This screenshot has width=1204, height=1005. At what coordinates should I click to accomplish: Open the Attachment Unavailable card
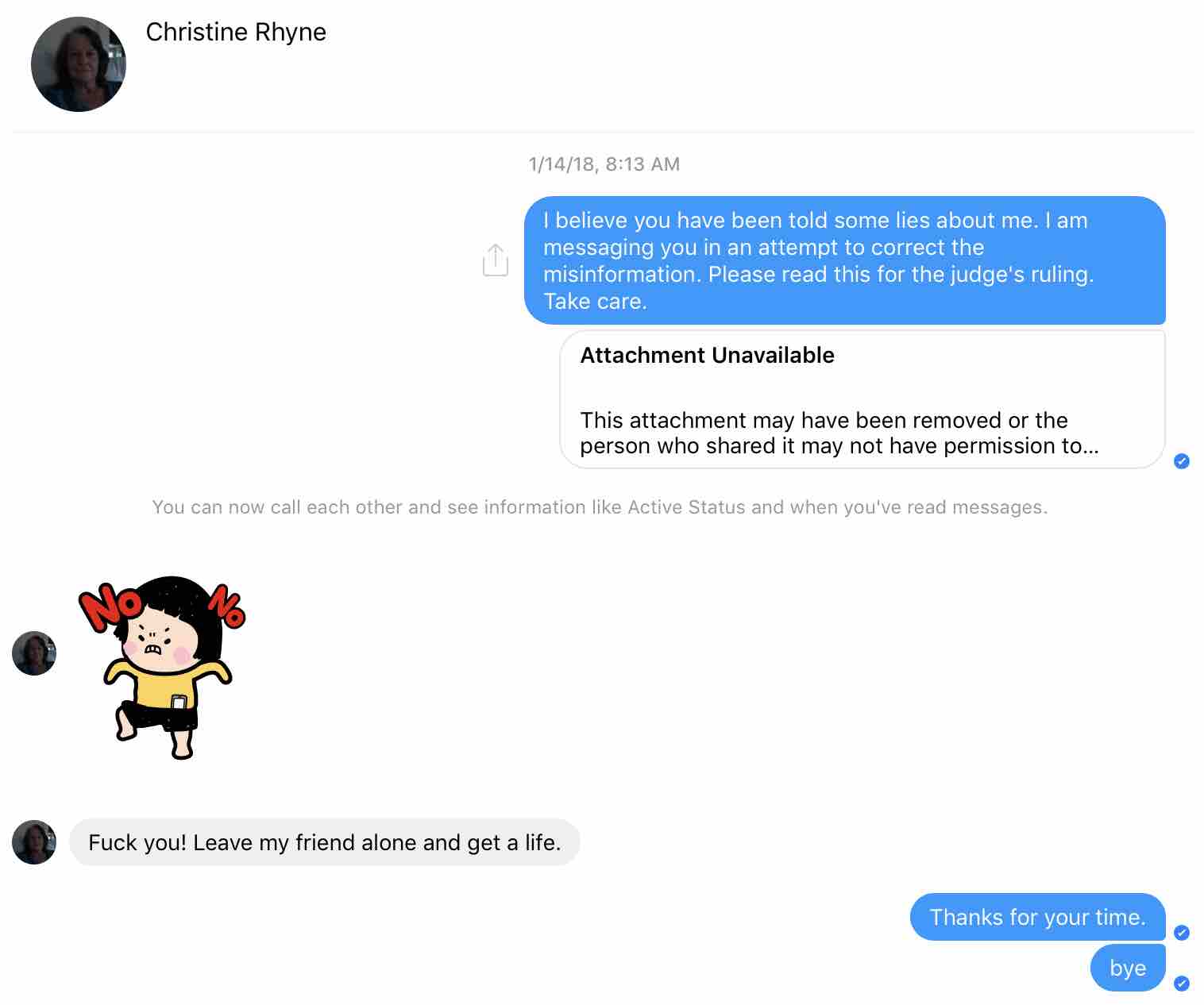[x=862, y=399]
